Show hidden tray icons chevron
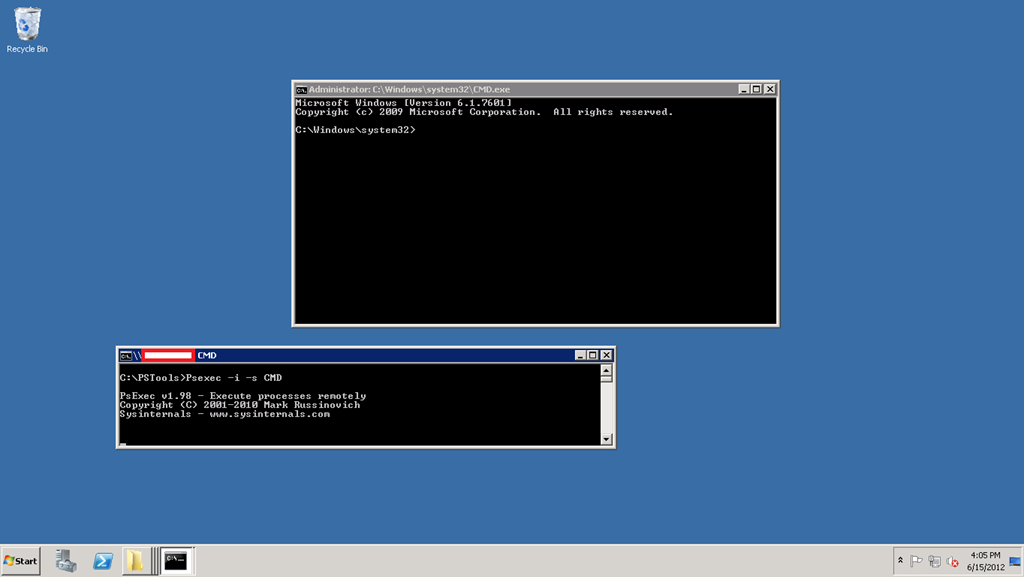This screenshot has width=1024, height=577. [900, 561]
